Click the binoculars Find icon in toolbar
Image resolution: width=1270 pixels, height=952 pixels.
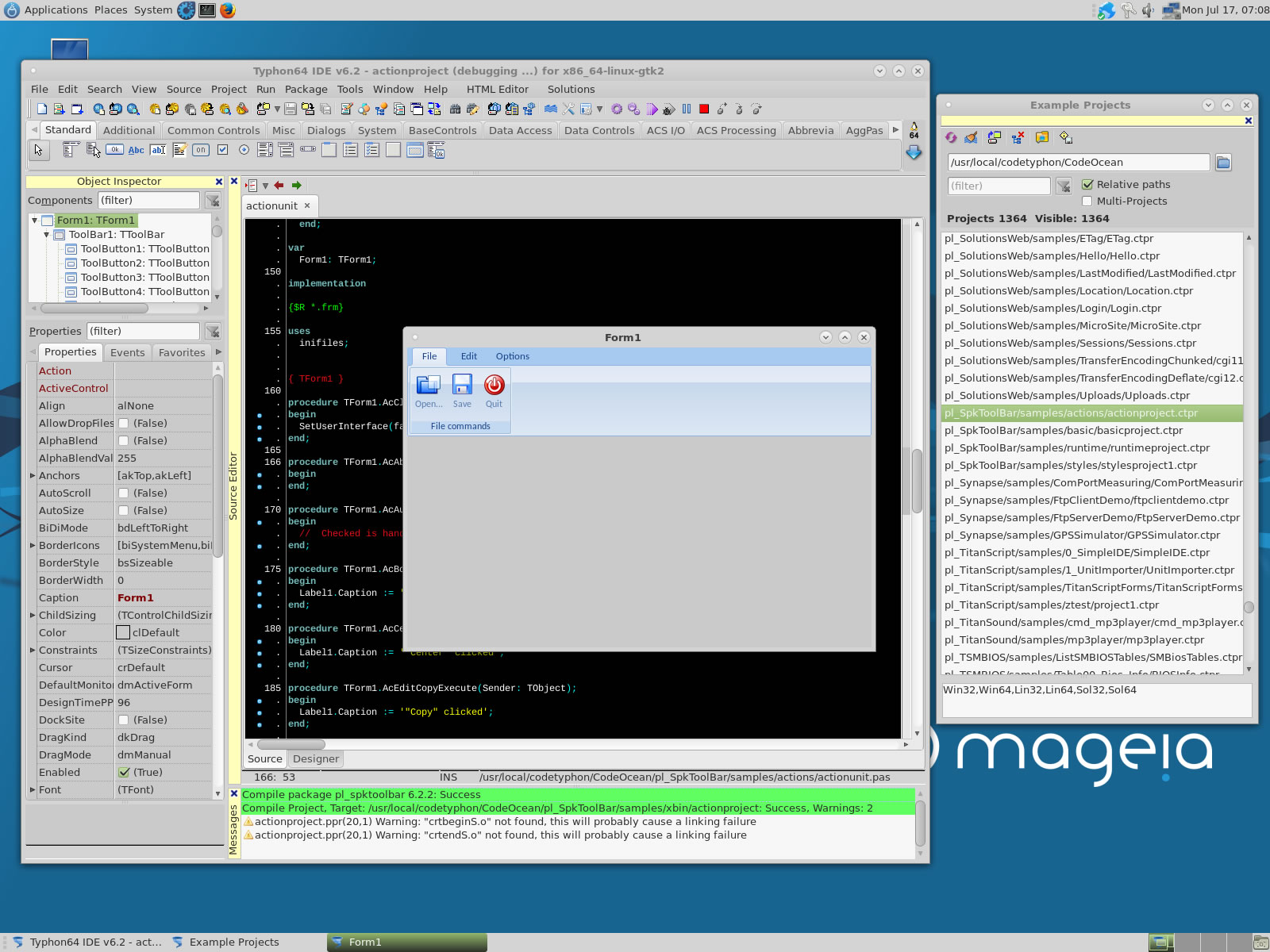[x=455, y=109]
